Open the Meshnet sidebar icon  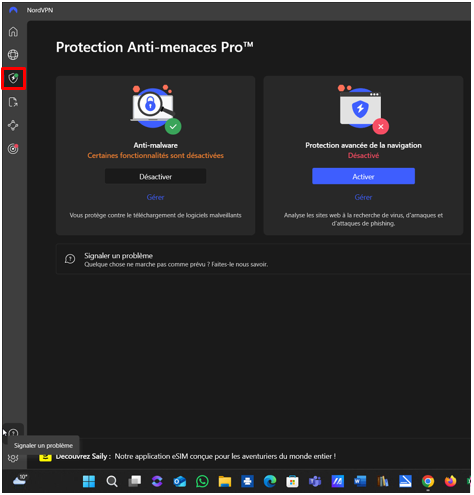tap(13, 125)
